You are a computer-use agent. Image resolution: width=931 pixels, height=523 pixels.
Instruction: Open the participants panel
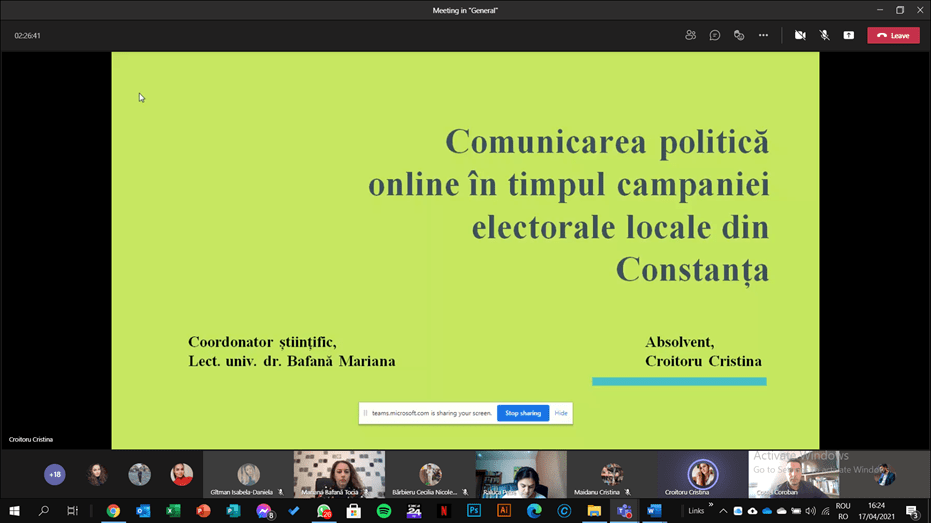point(690,35)
